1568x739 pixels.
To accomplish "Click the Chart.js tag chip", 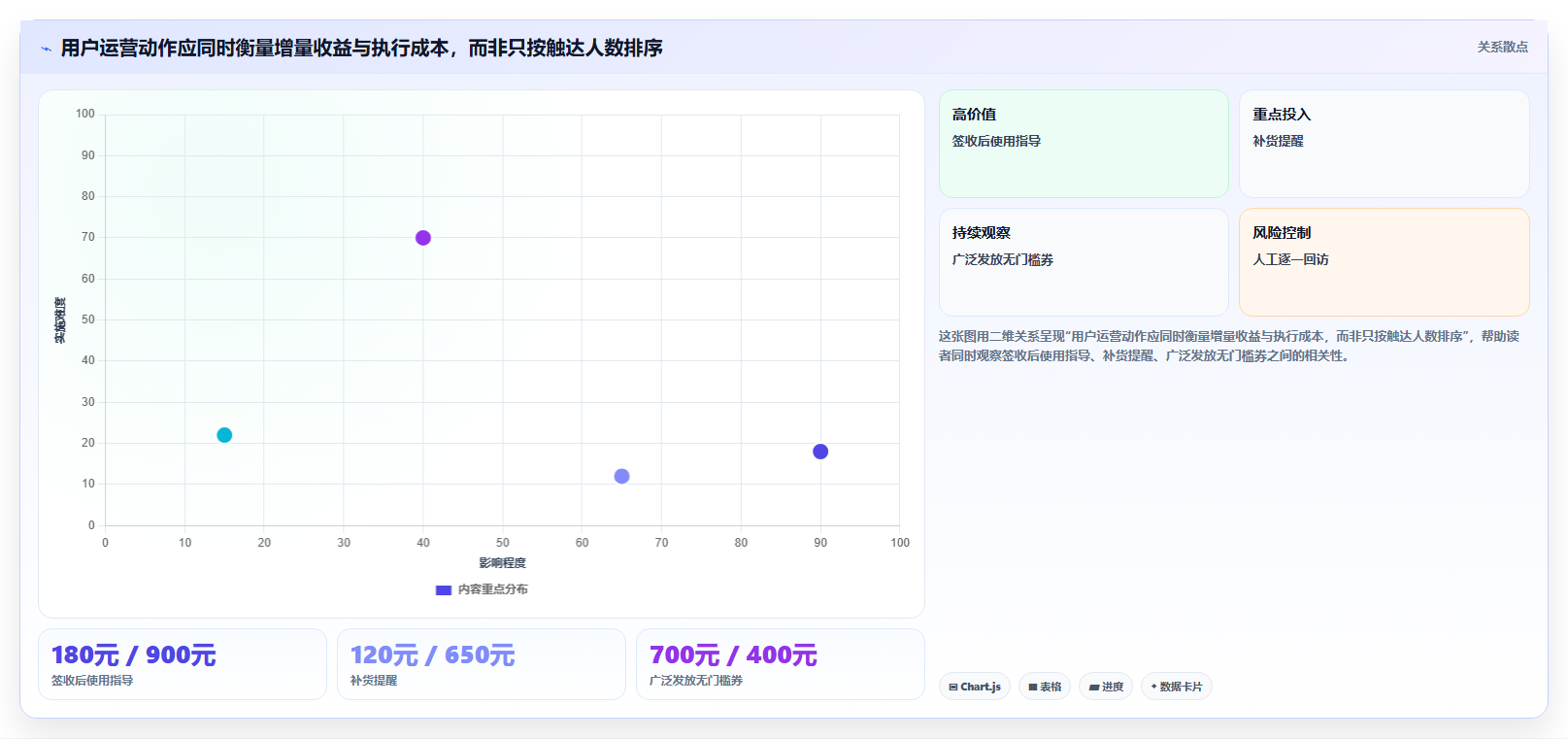I will point(975,687).
